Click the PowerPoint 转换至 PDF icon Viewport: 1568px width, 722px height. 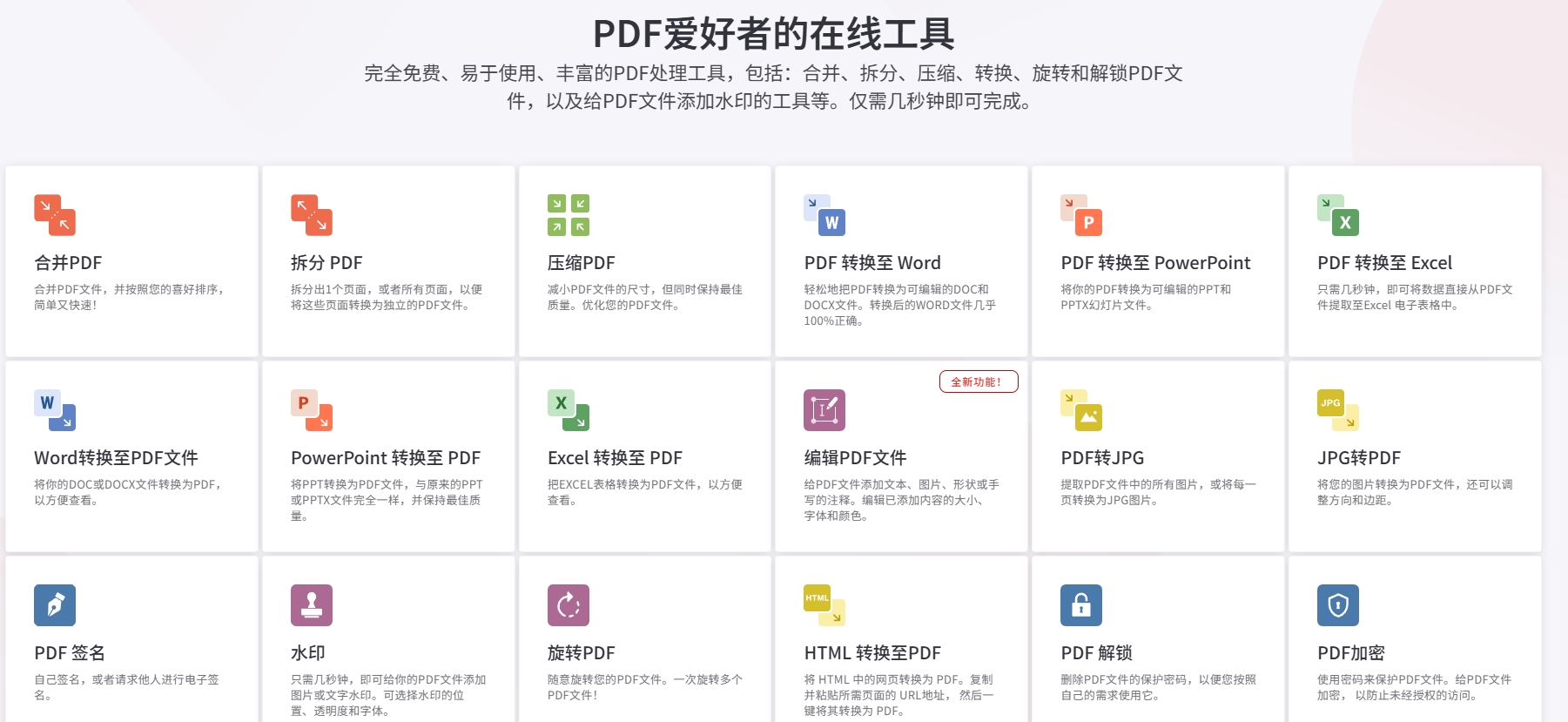click(x=312, y=410)
